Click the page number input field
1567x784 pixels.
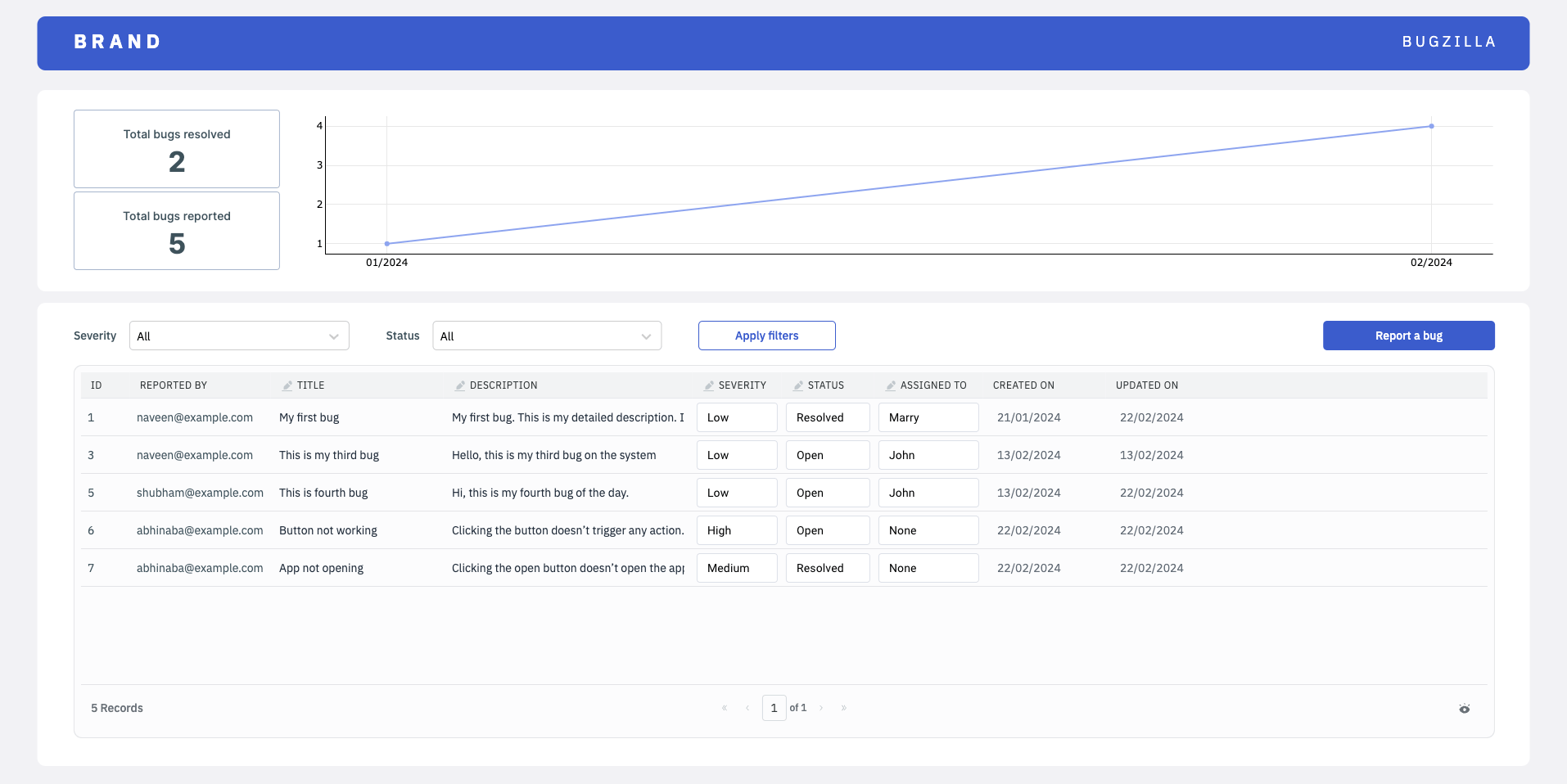[x=774, y=708]
